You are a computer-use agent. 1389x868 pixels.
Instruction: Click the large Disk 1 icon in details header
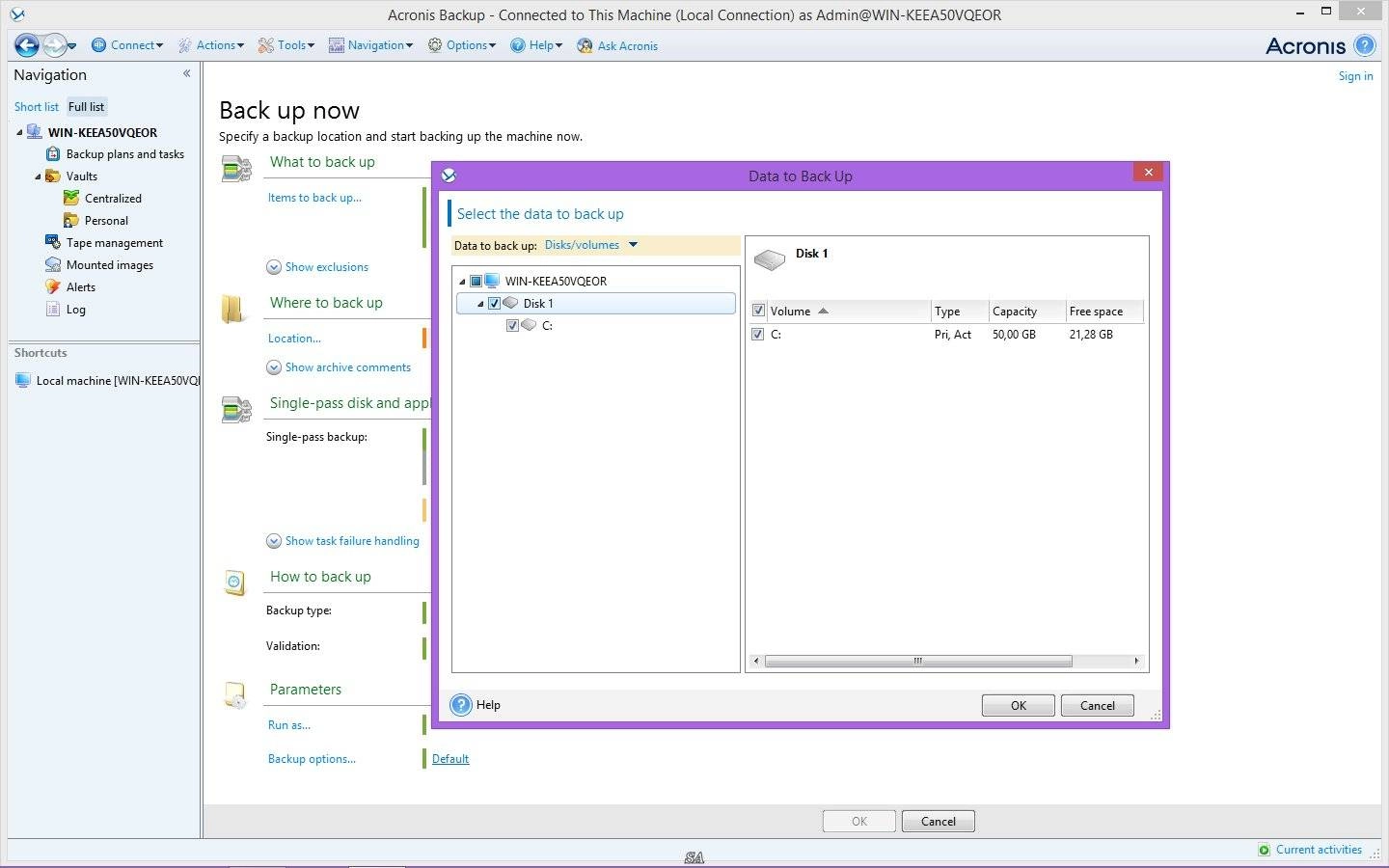click(770, 259)
